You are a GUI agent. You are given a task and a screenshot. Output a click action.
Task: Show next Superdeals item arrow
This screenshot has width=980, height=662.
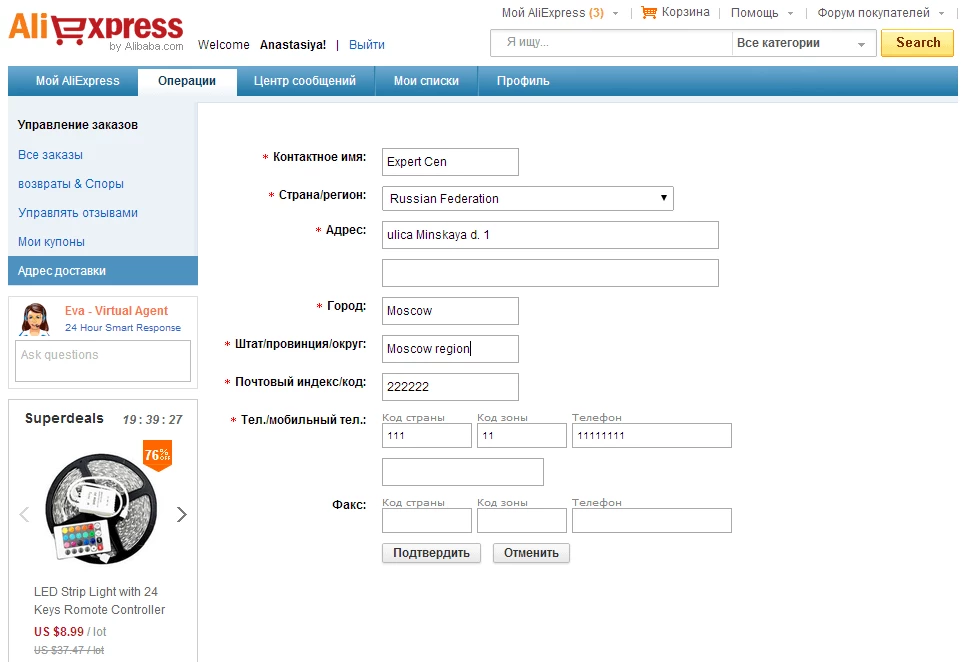click(182, 515)
